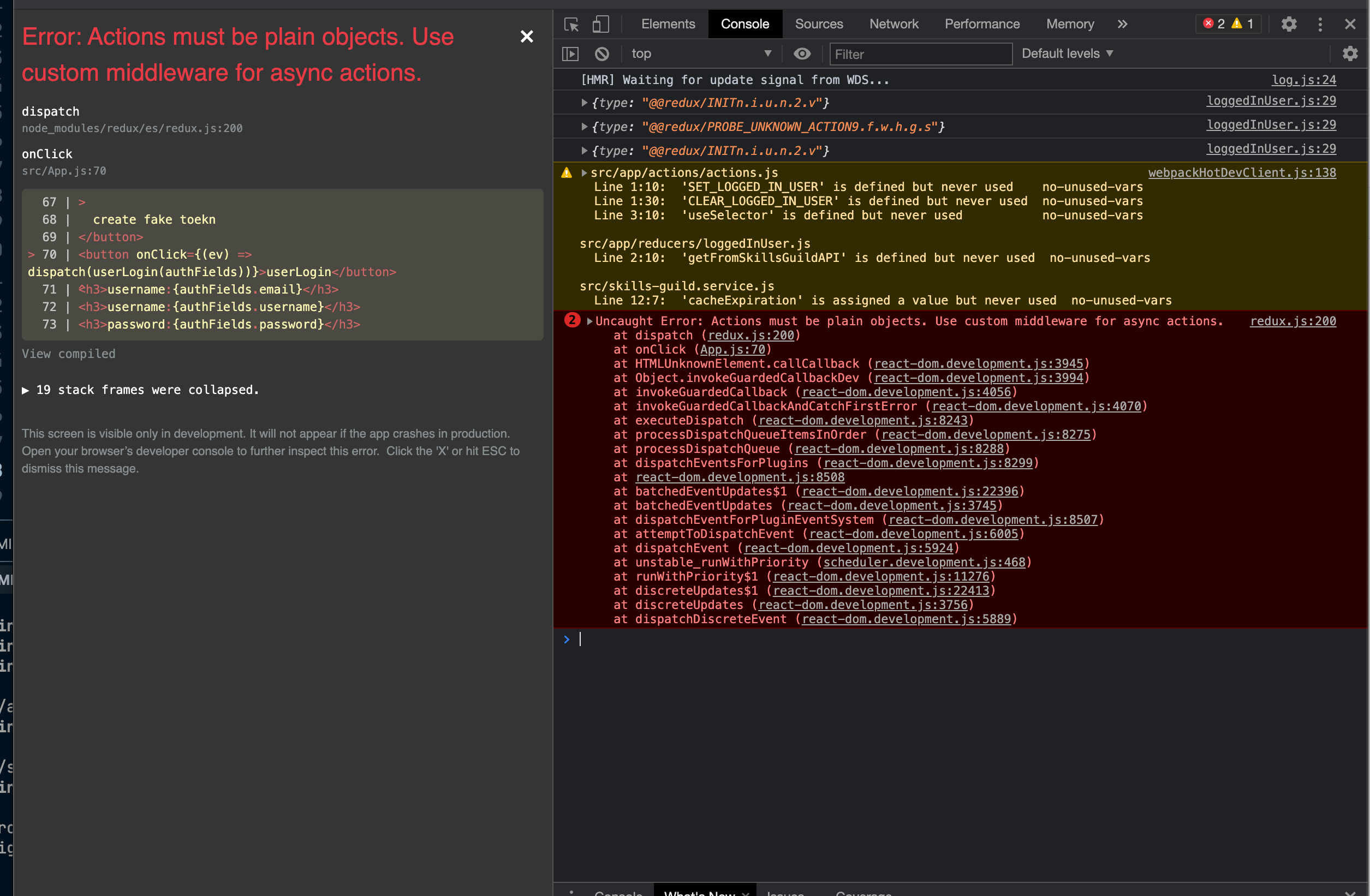Open the Default levels dropdown

(x=1067, y=53)
